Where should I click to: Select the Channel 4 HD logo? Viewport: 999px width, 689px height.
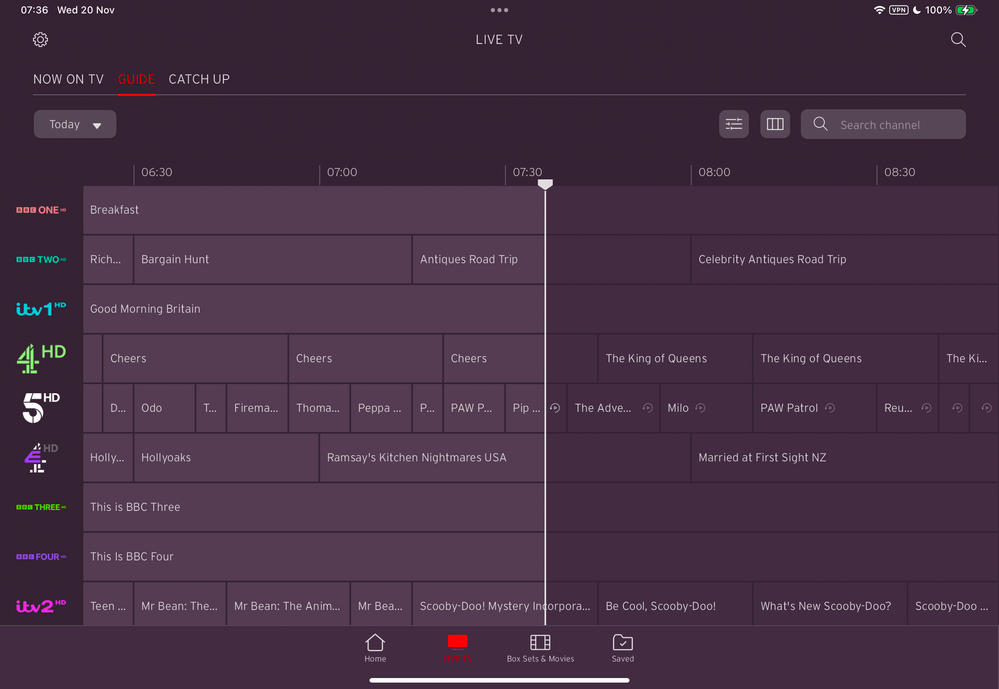41,358
